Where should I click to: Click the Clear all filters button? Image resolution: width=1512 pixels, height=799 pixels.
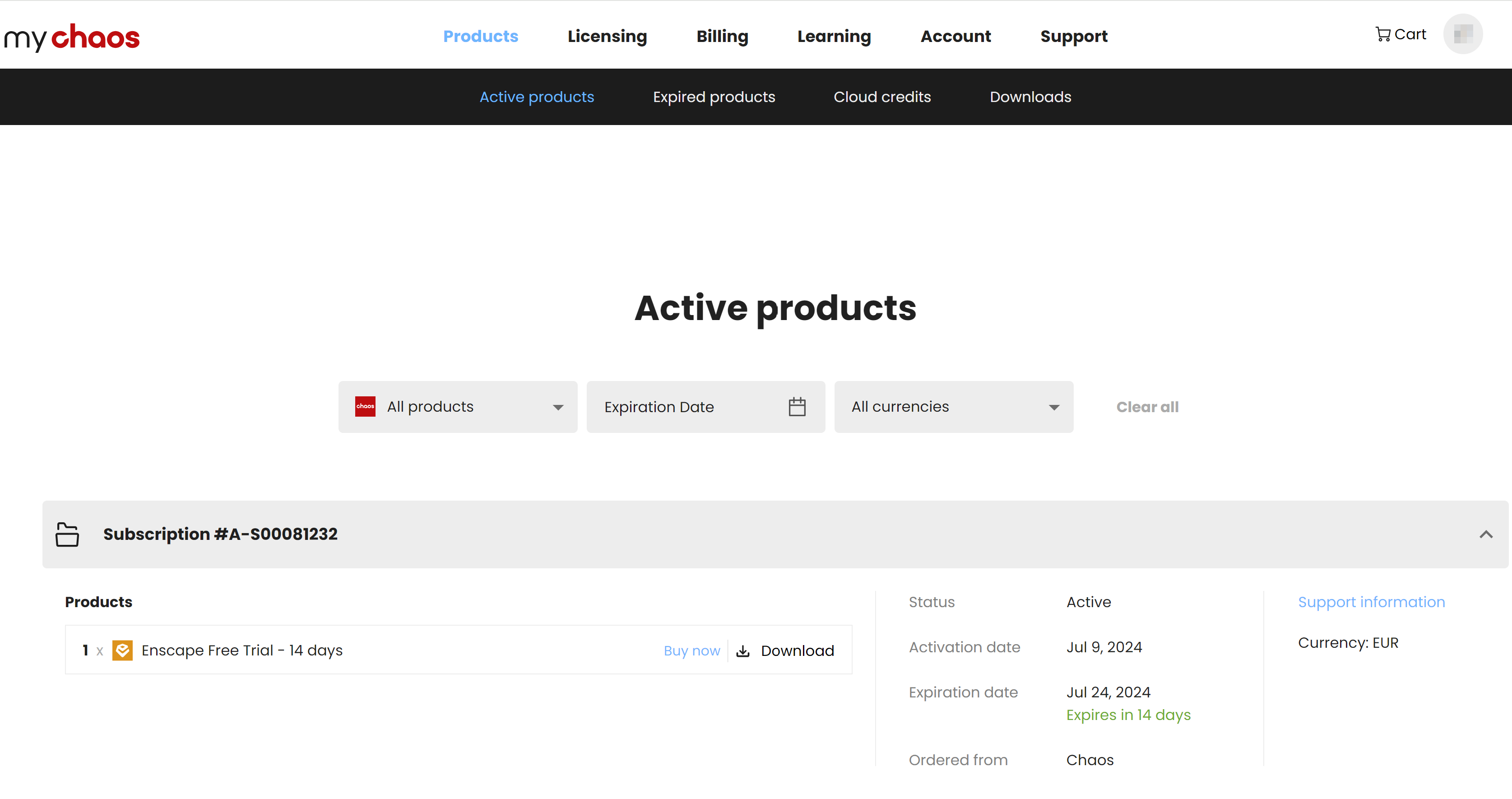tap(1147, 407)
